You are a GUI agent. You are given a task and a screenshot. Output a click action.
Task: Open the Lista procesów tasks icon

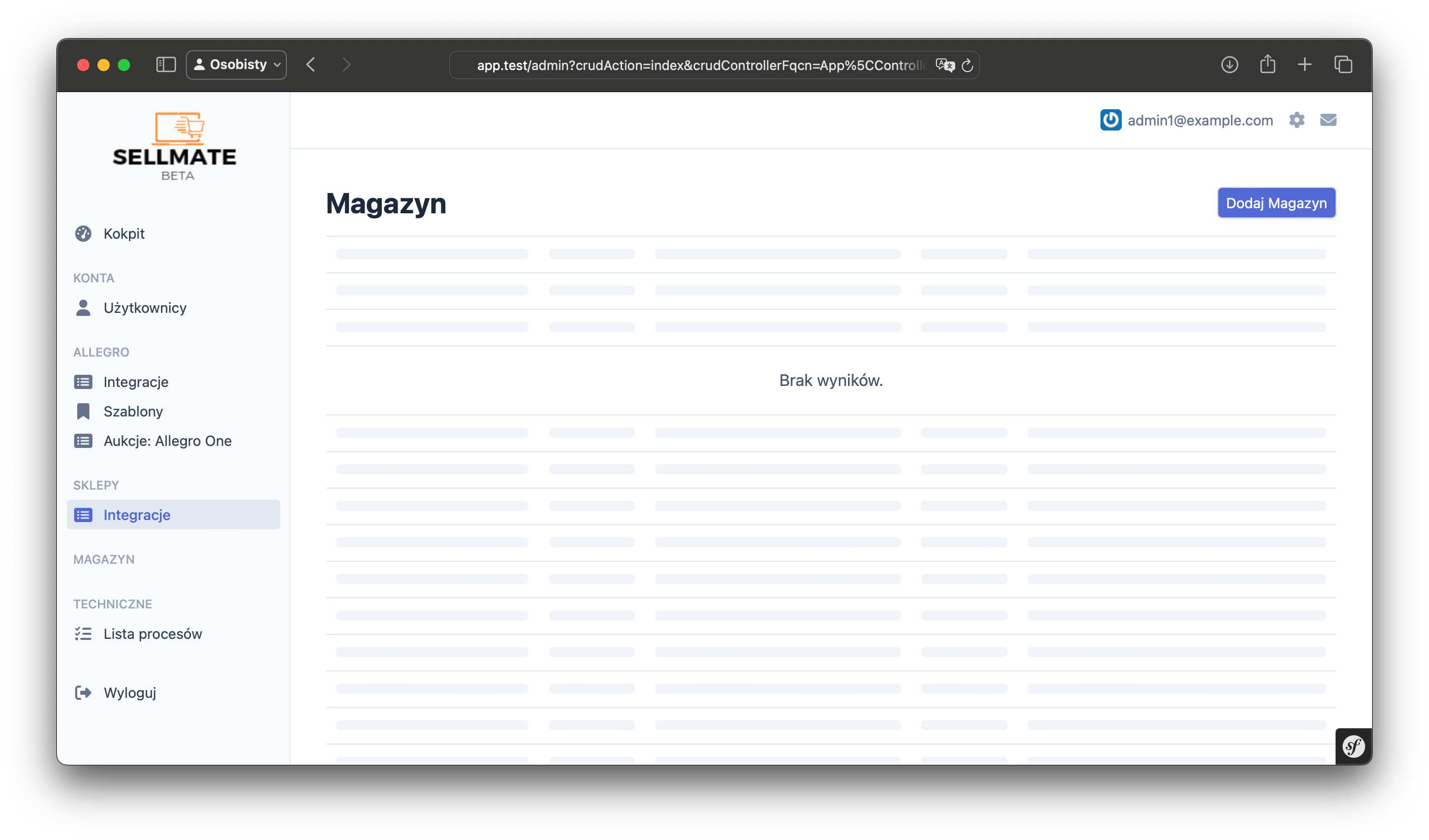click(x=83, y=634)
